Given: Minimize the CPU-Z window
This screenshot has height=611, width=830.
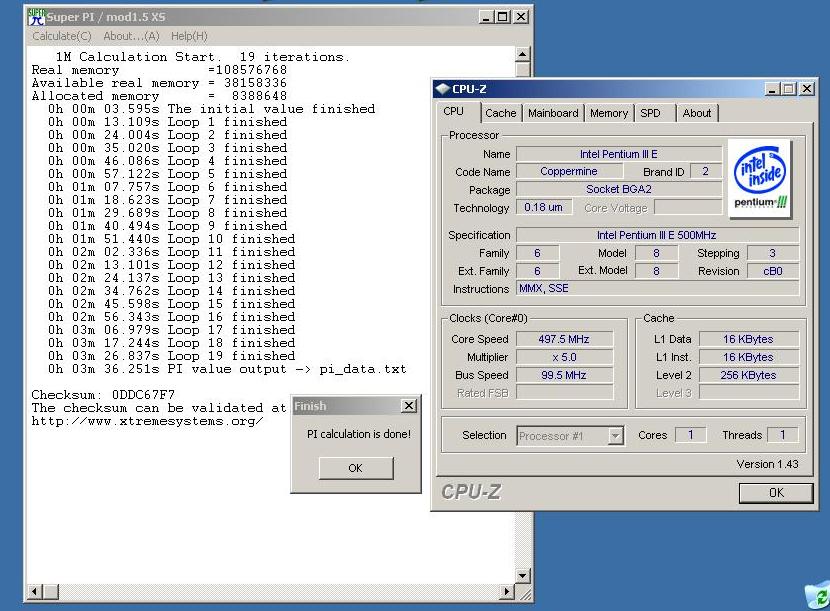Looking at the screenshot, I should 772,89.
